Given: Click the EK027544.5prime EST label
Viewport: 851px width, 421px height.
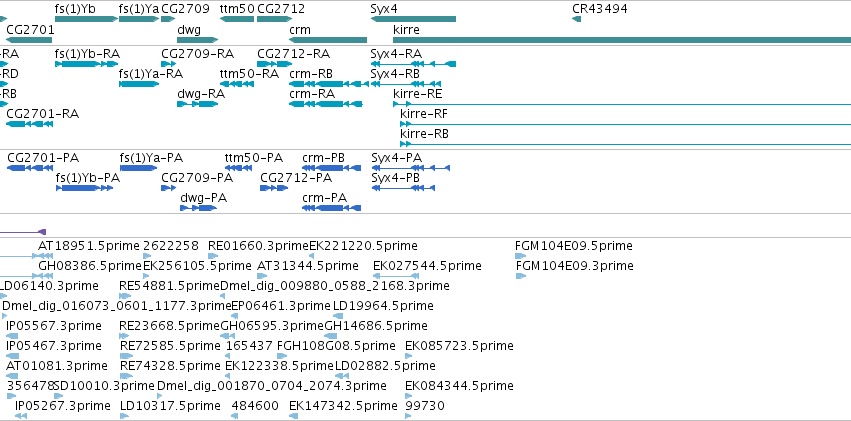Looking at the screenshot, I should point(427,266).
